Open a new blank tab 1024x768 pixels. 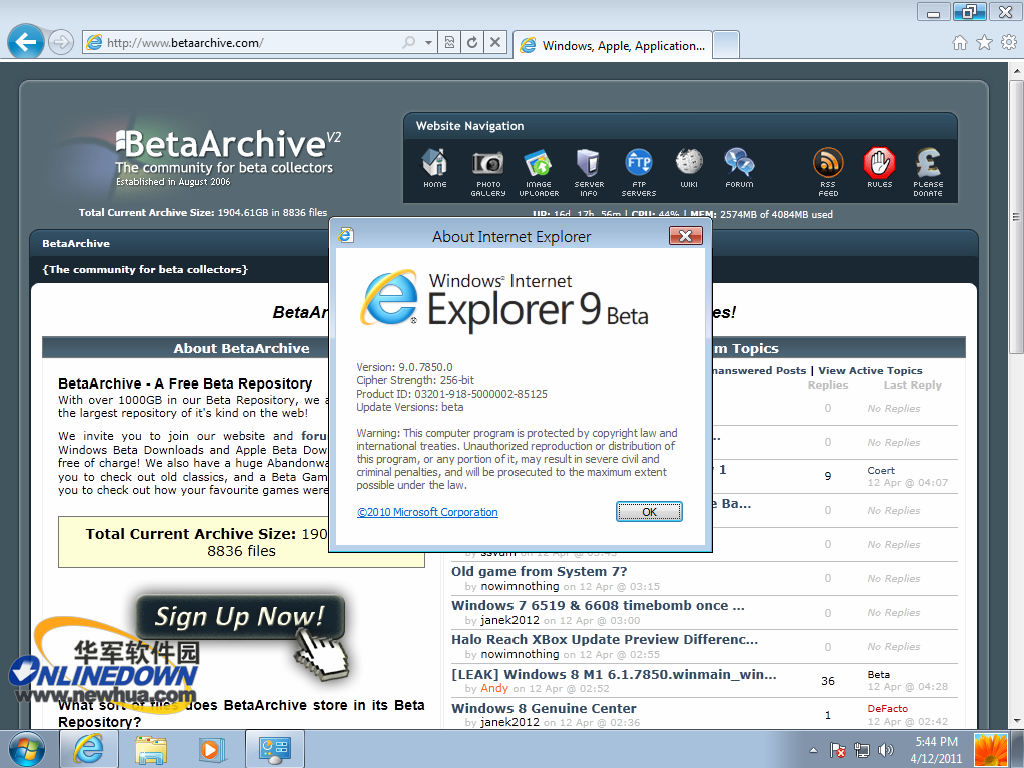[x=726, y=45]
